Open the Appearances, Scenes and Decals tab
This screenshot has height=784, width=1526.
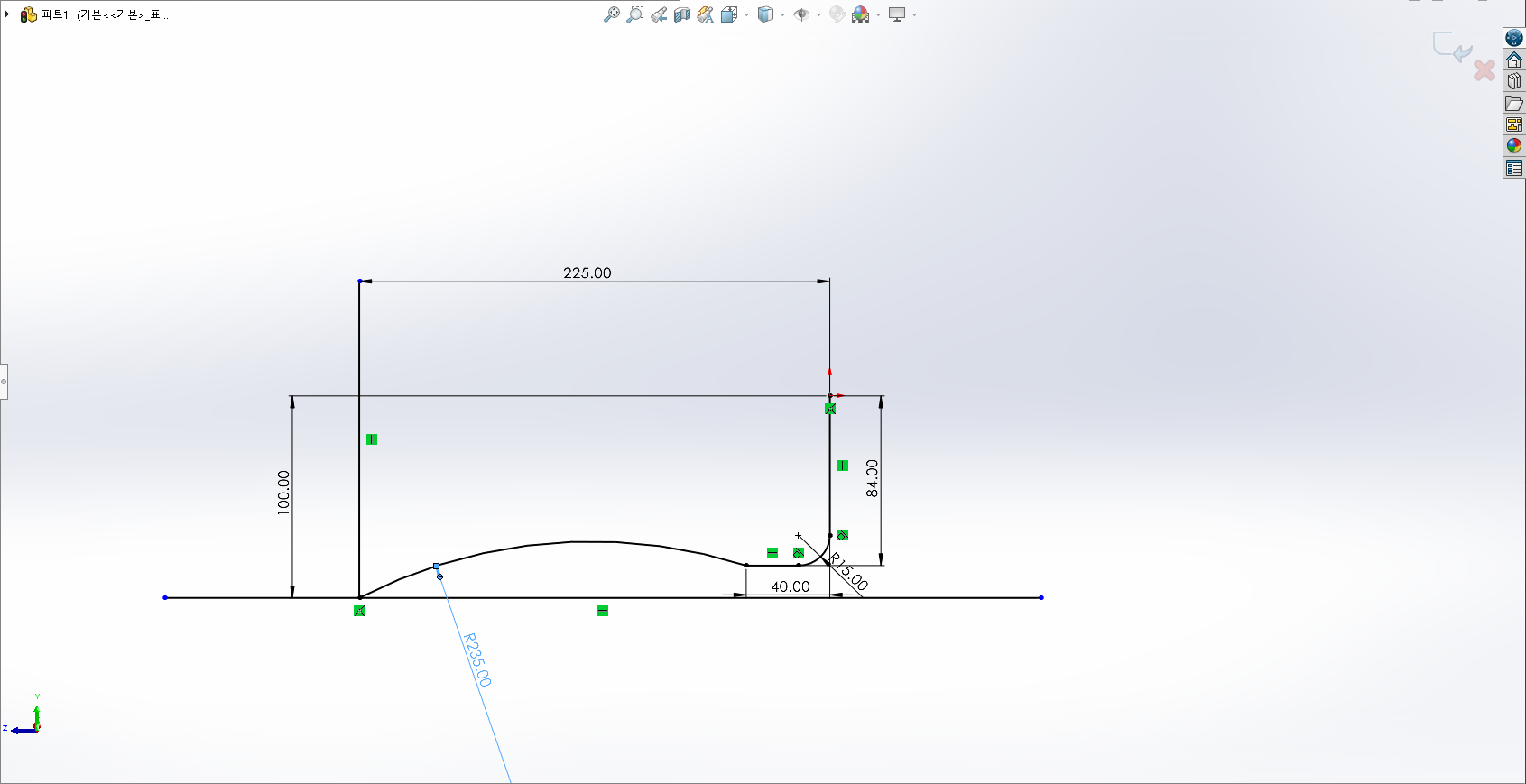click(1514, 146)
